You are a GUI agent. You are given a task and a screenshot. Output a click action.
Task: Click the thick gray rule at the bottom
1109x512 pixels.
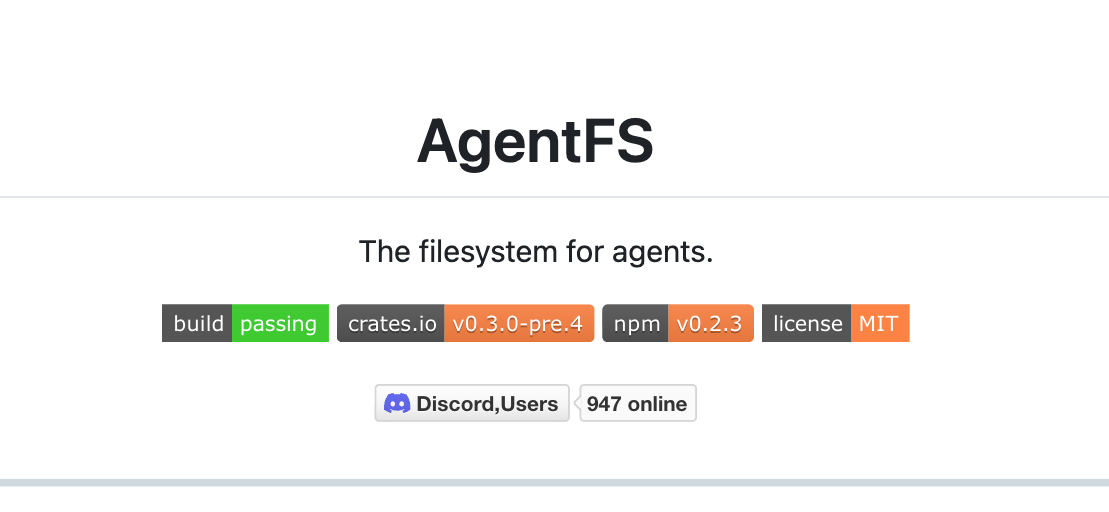click(554, 482)
